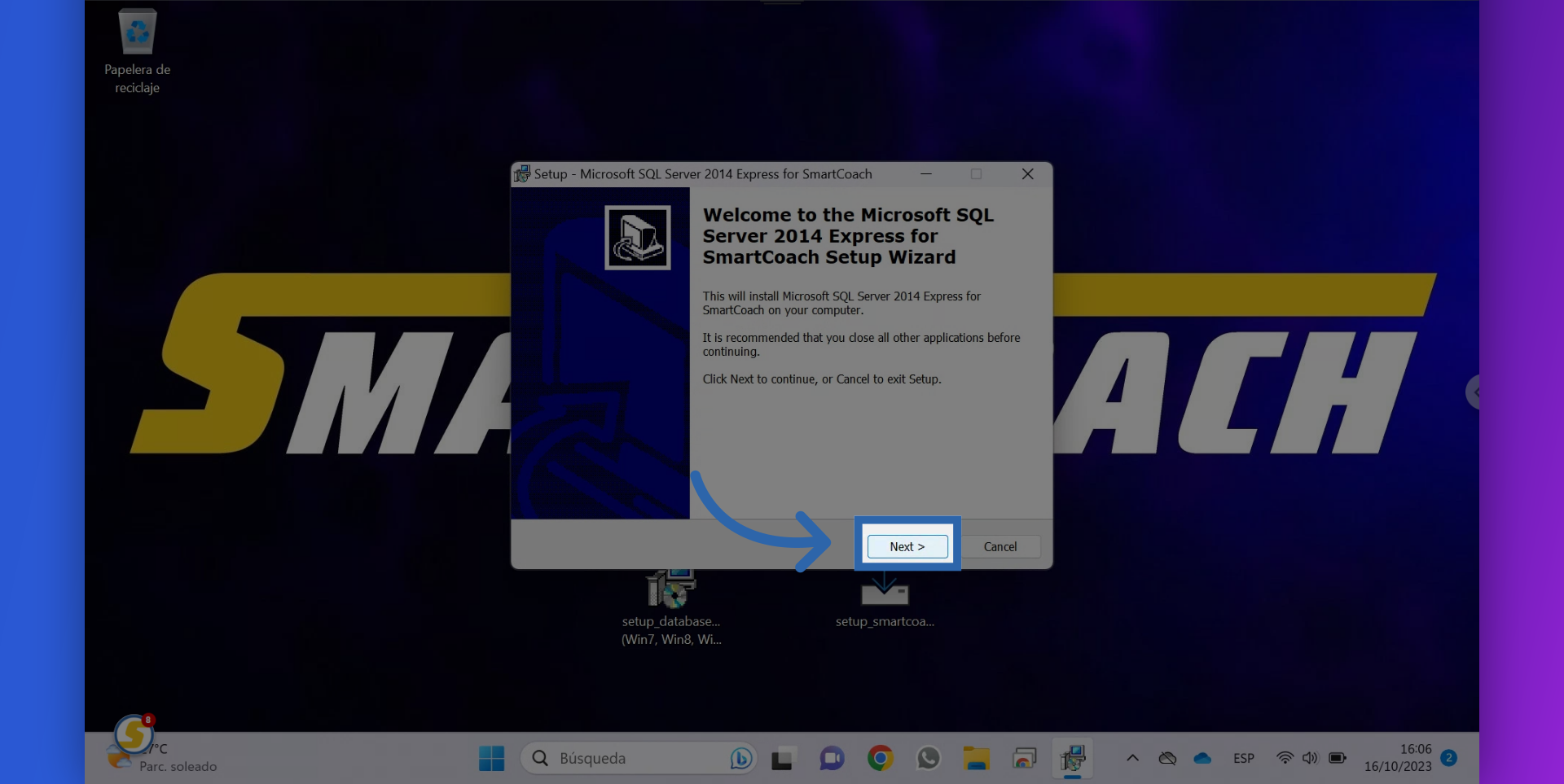Check the battery status tray icon
1564x784 pixels.
[1338, 759]
